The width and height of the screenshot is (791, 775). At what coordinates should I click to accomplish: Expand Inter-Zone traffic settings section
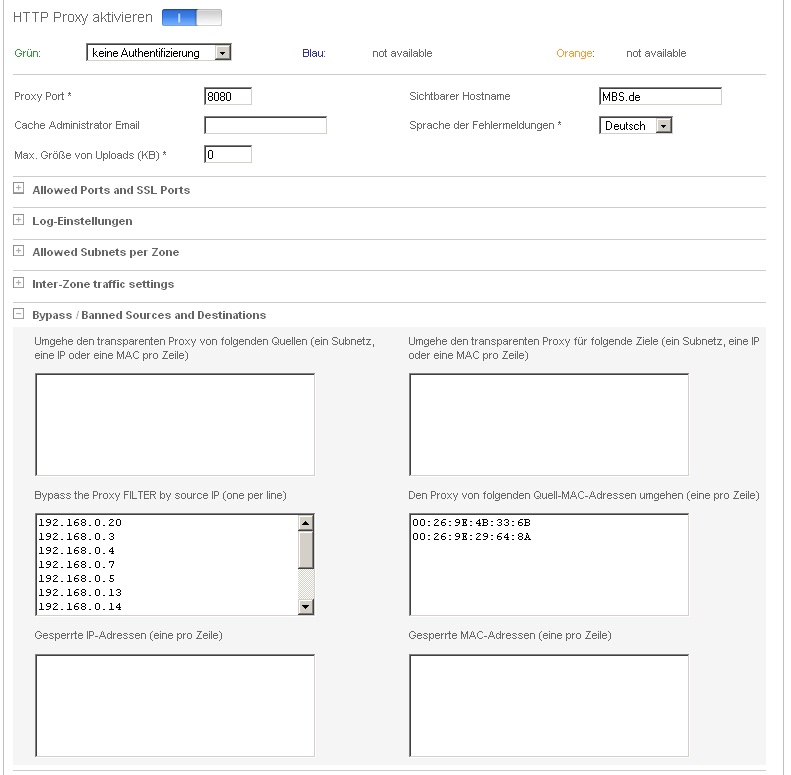[18, 284]
